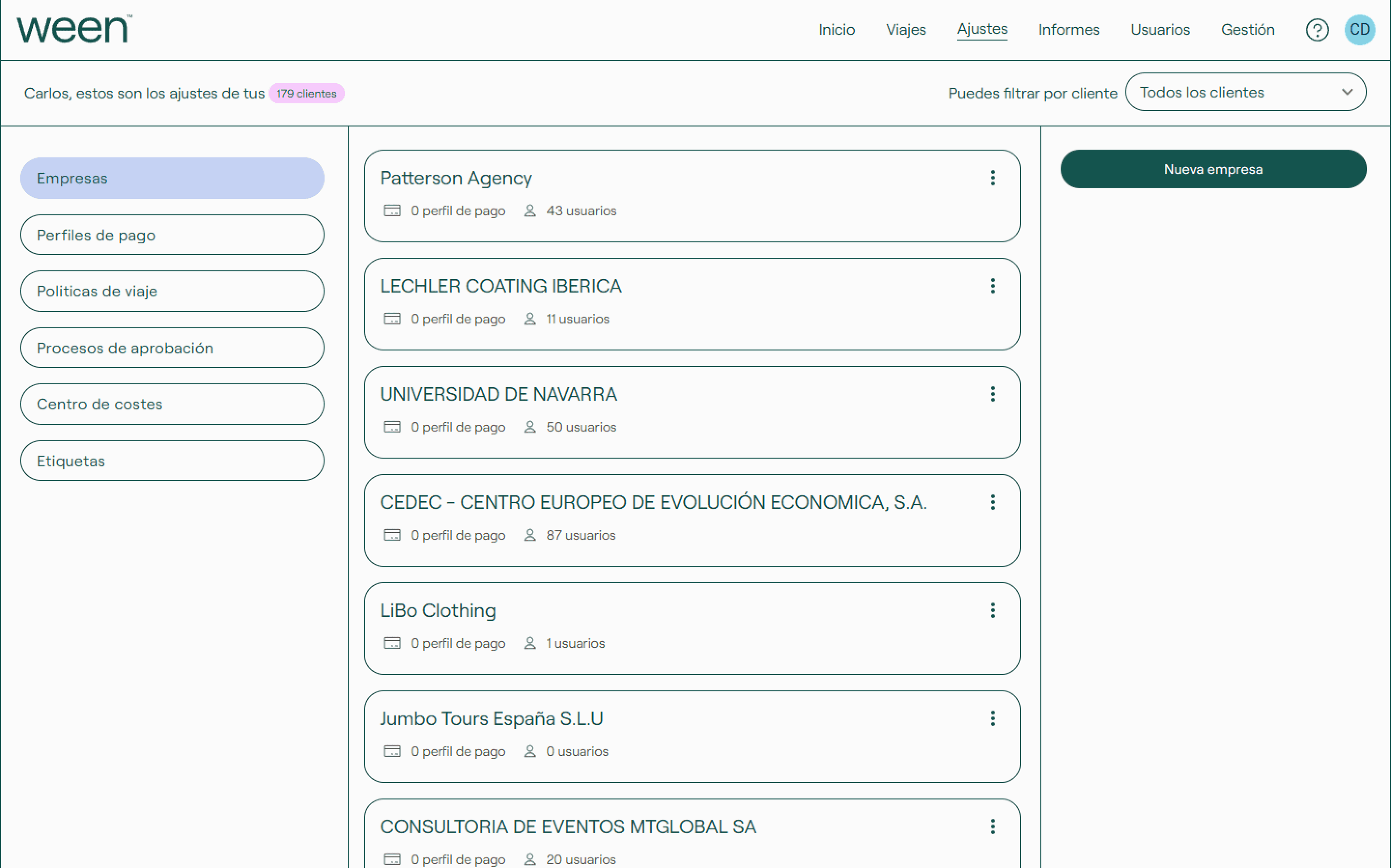
Task: Open three-dot menu for LECHLER COATING IBERICA
Action: (993, 286)
